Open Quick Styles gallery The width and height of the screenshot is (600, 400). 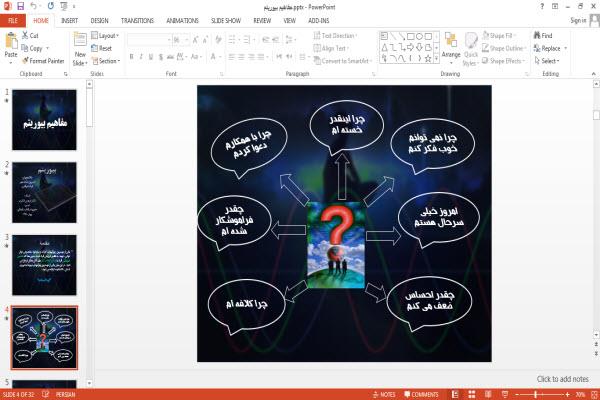pyautogui.click(x=471, y=49)
